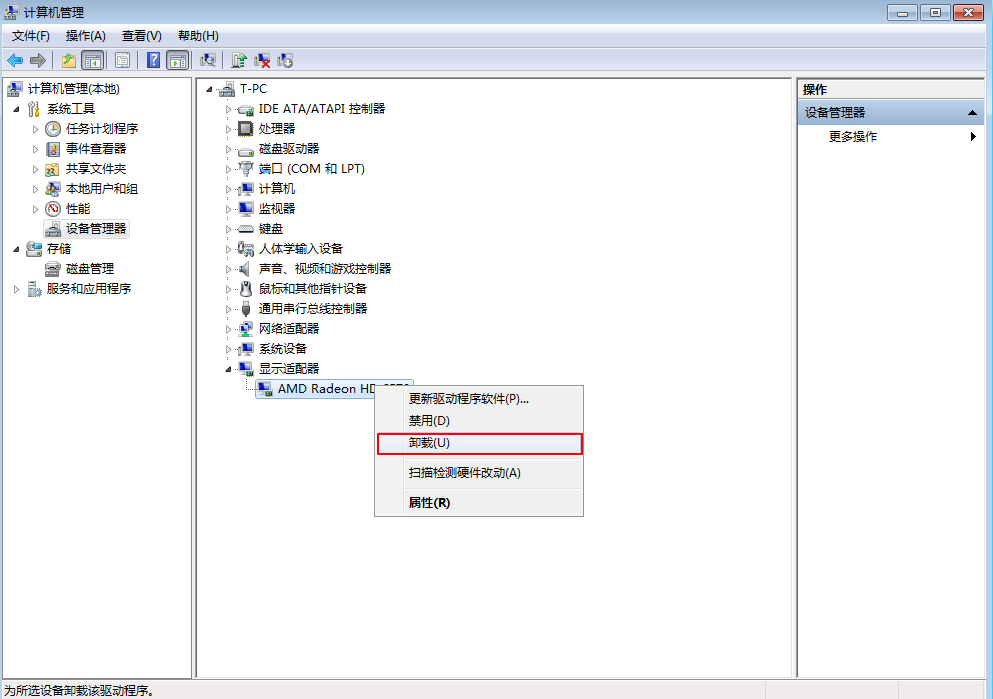This screenshot has width=993, height=699.
Task: Click the 本地用户和组 icon
Action: pos(53,189)
